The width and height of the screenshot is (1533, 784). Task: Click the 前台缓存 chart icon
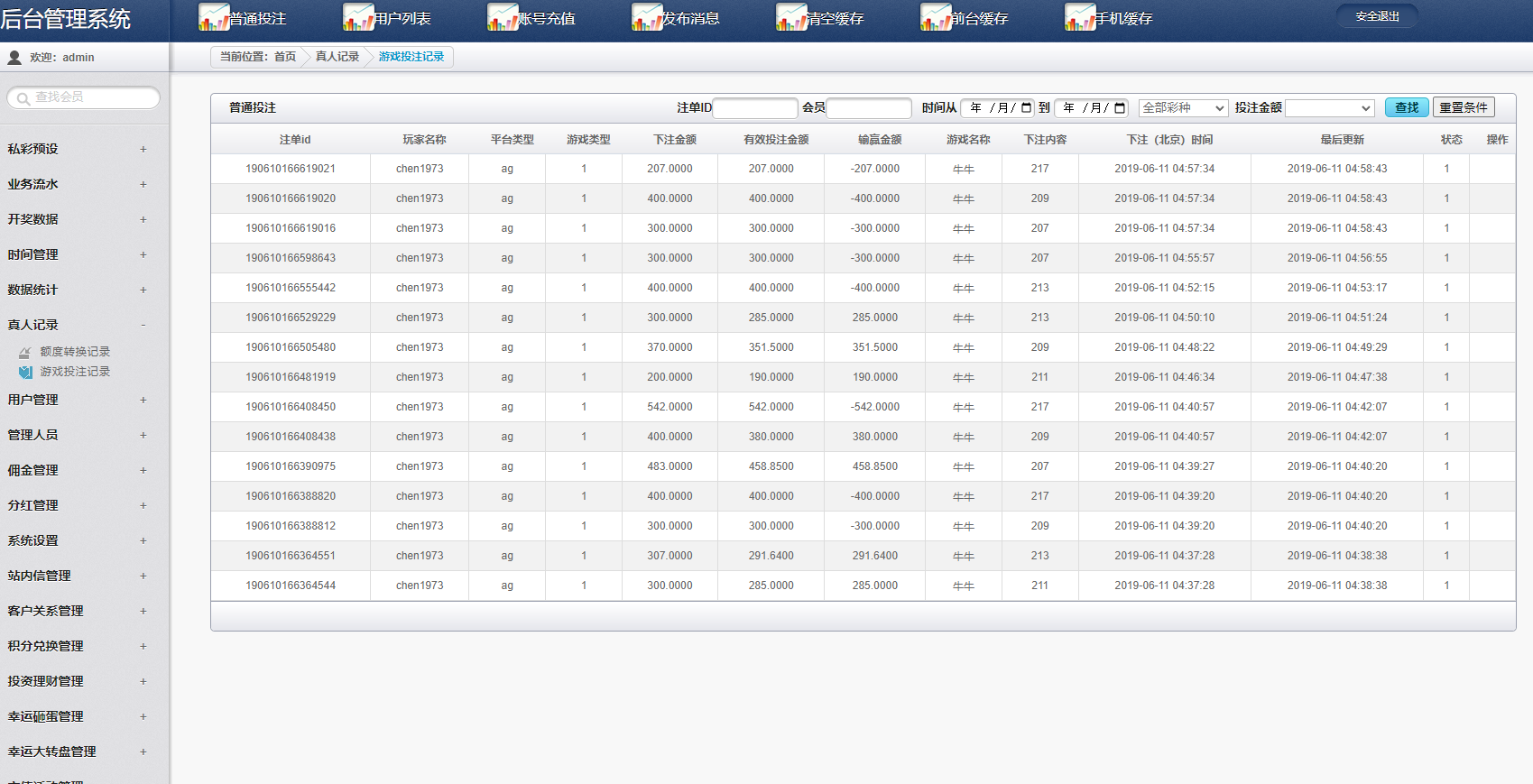coord(936,17)
